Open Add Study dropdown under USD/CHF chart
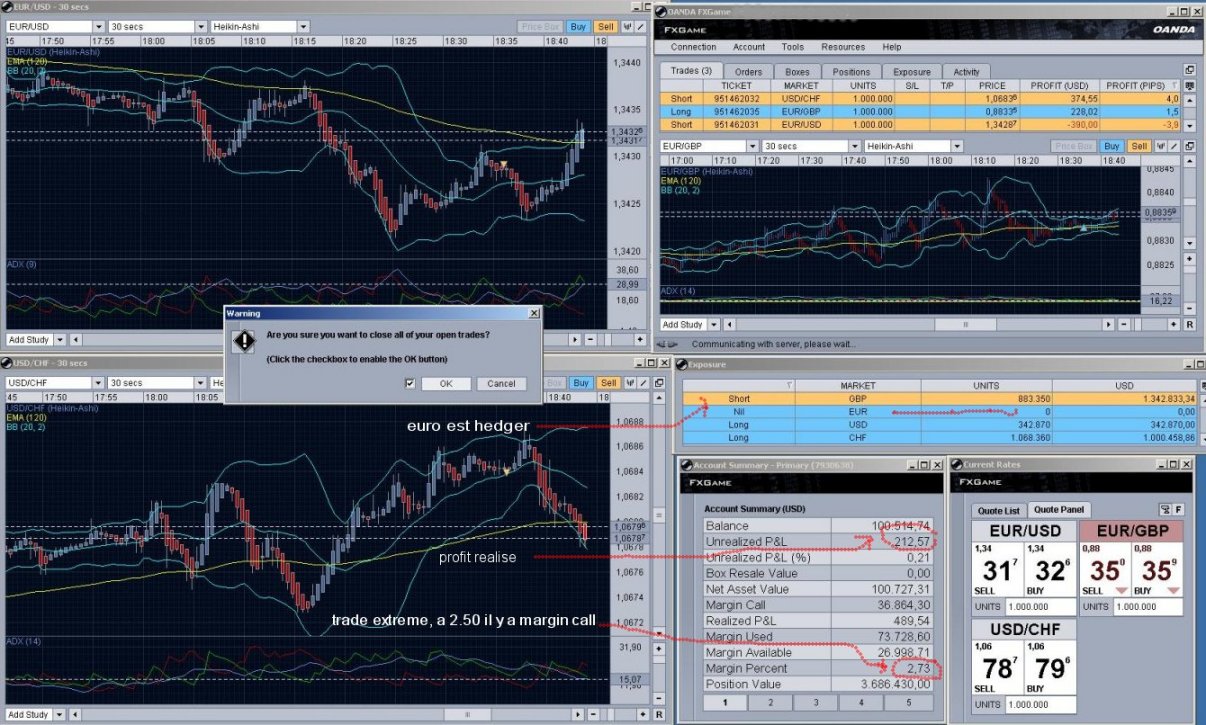 [x=59, y=714]
